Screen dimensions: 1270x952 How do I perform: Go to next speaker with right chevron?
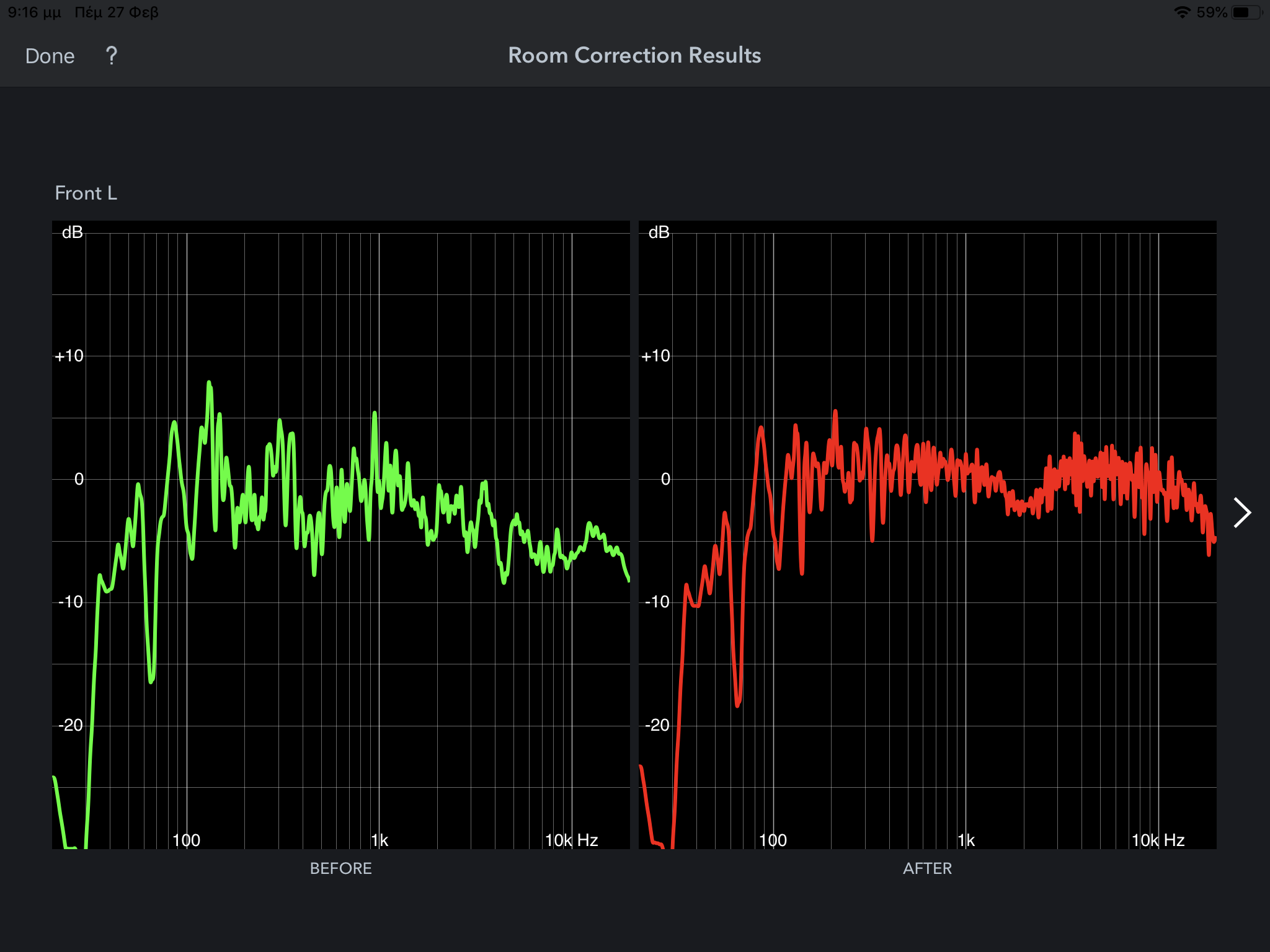click(1241, 513)
